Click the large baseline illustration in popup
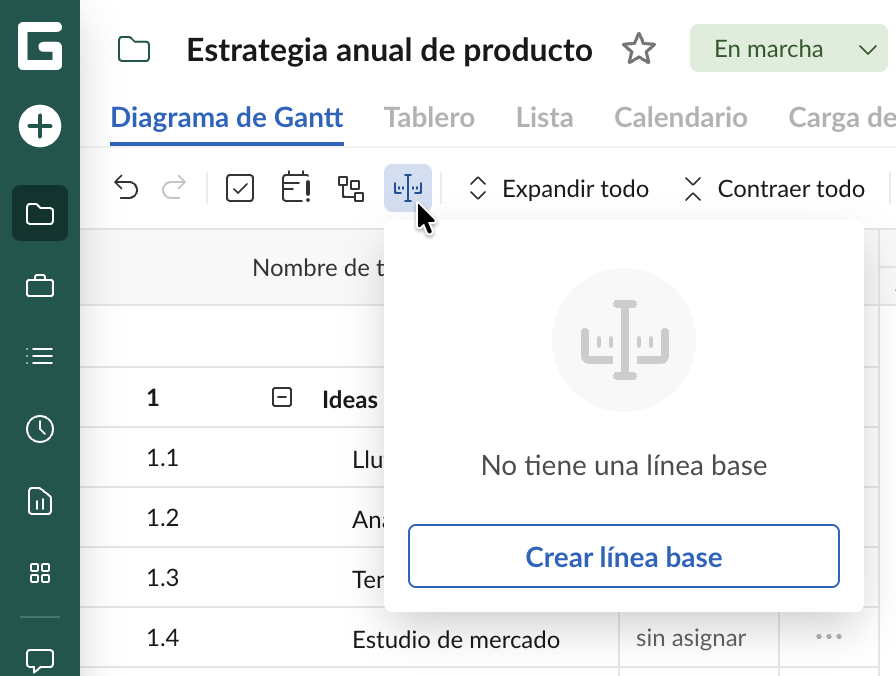Screen dimensions: 896x676 (624, 340)
